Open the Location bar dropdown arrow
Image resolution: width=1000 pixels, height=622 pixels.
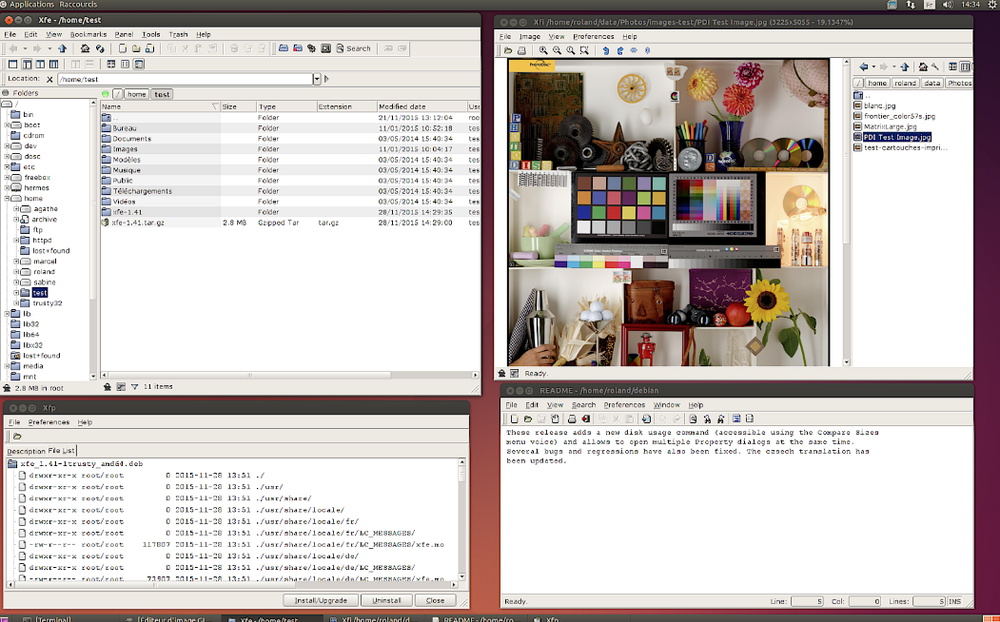[318, 77]
